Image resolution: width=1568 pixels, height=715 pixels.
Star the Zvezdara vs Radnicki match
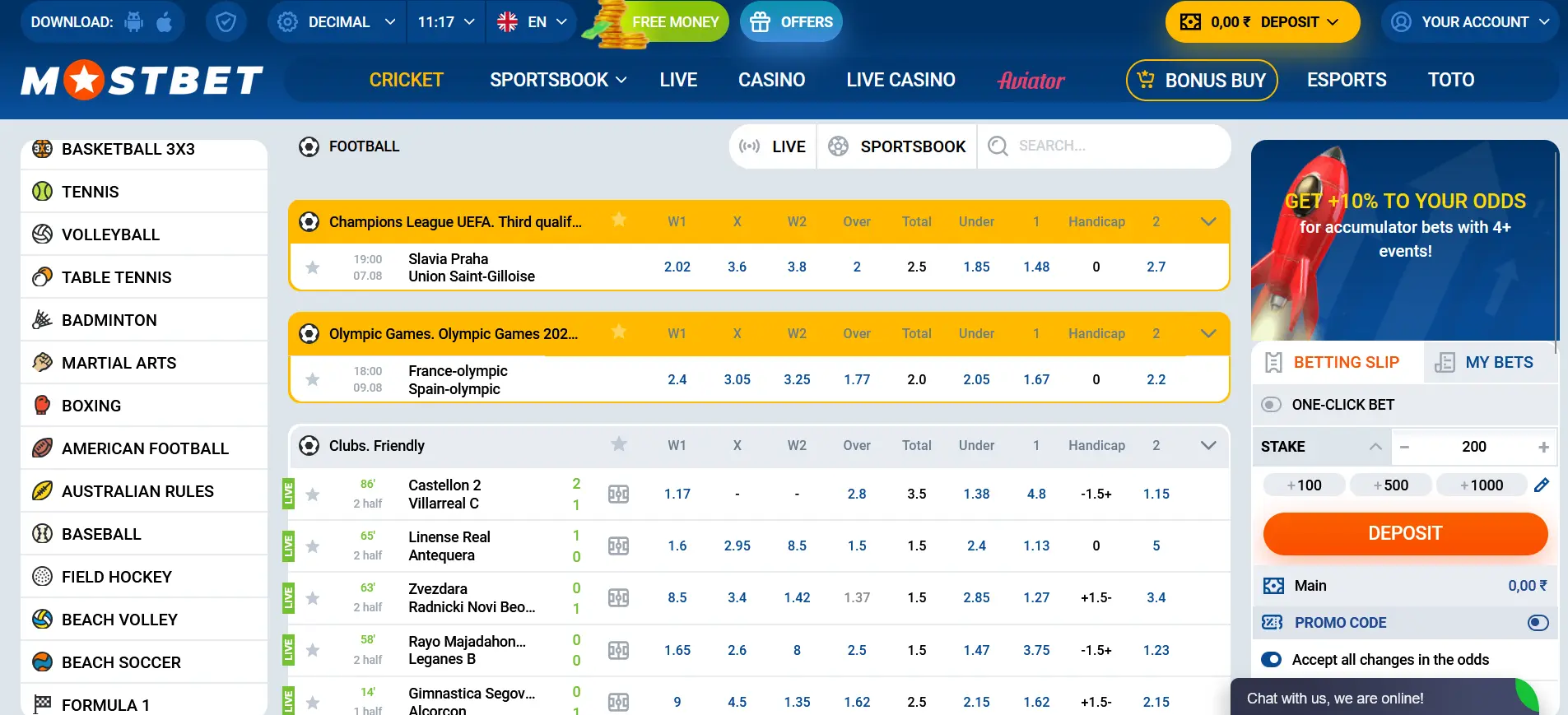(313, 598)
